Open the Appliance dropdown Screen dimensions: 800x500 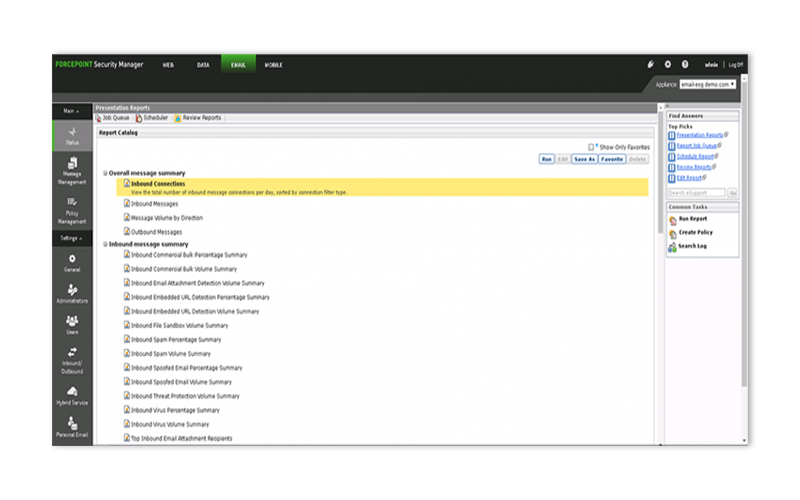[x=708, y=84]
